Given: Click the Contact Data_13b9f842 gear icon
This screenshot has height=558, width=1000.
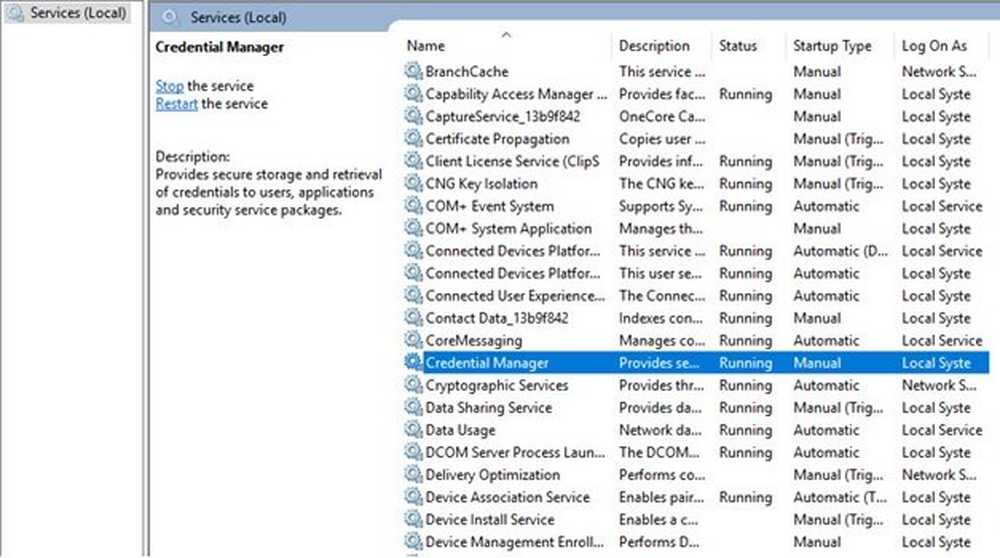Looking at the screenshot, I should [x=413, y=317].
